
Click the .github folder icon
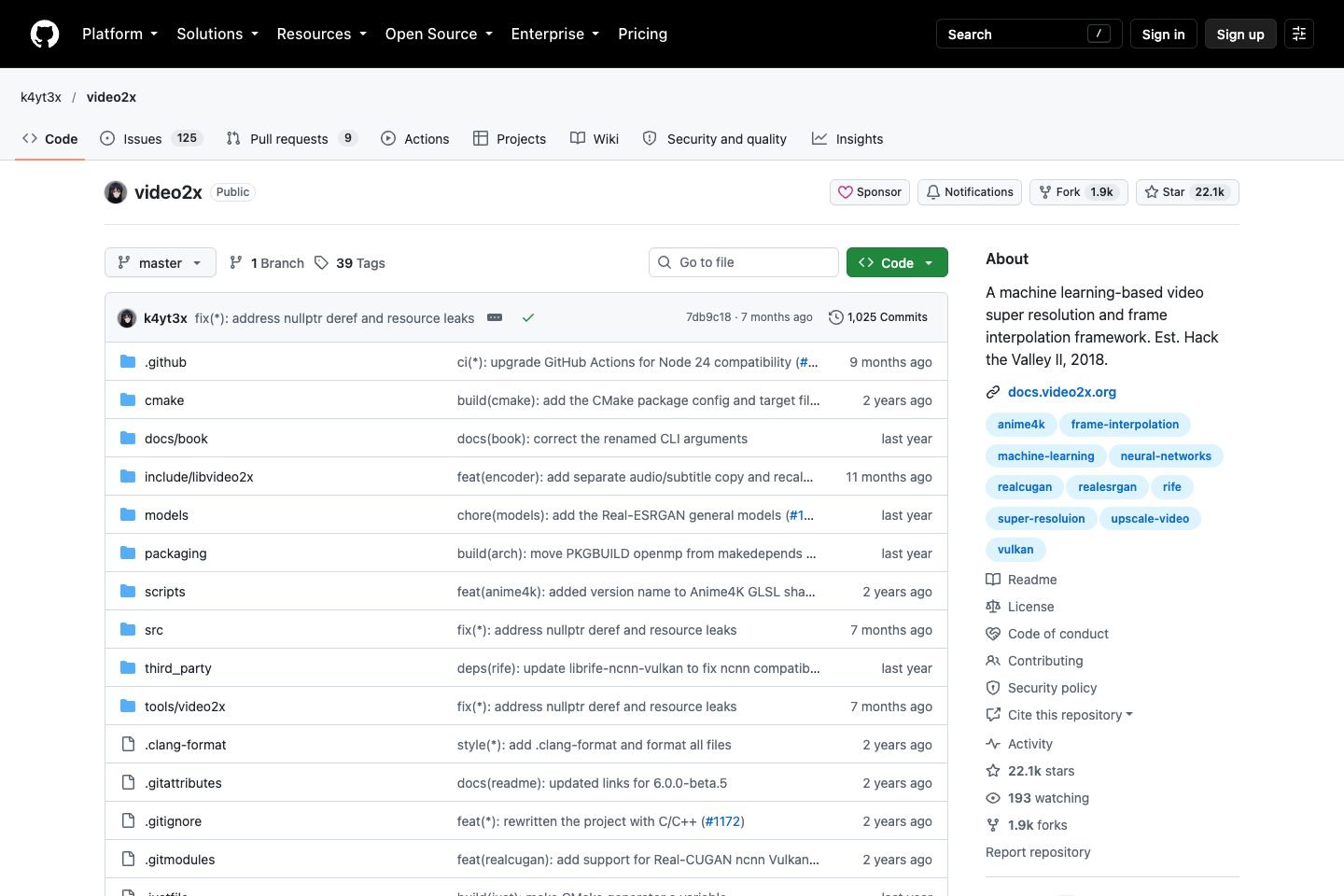128,362
